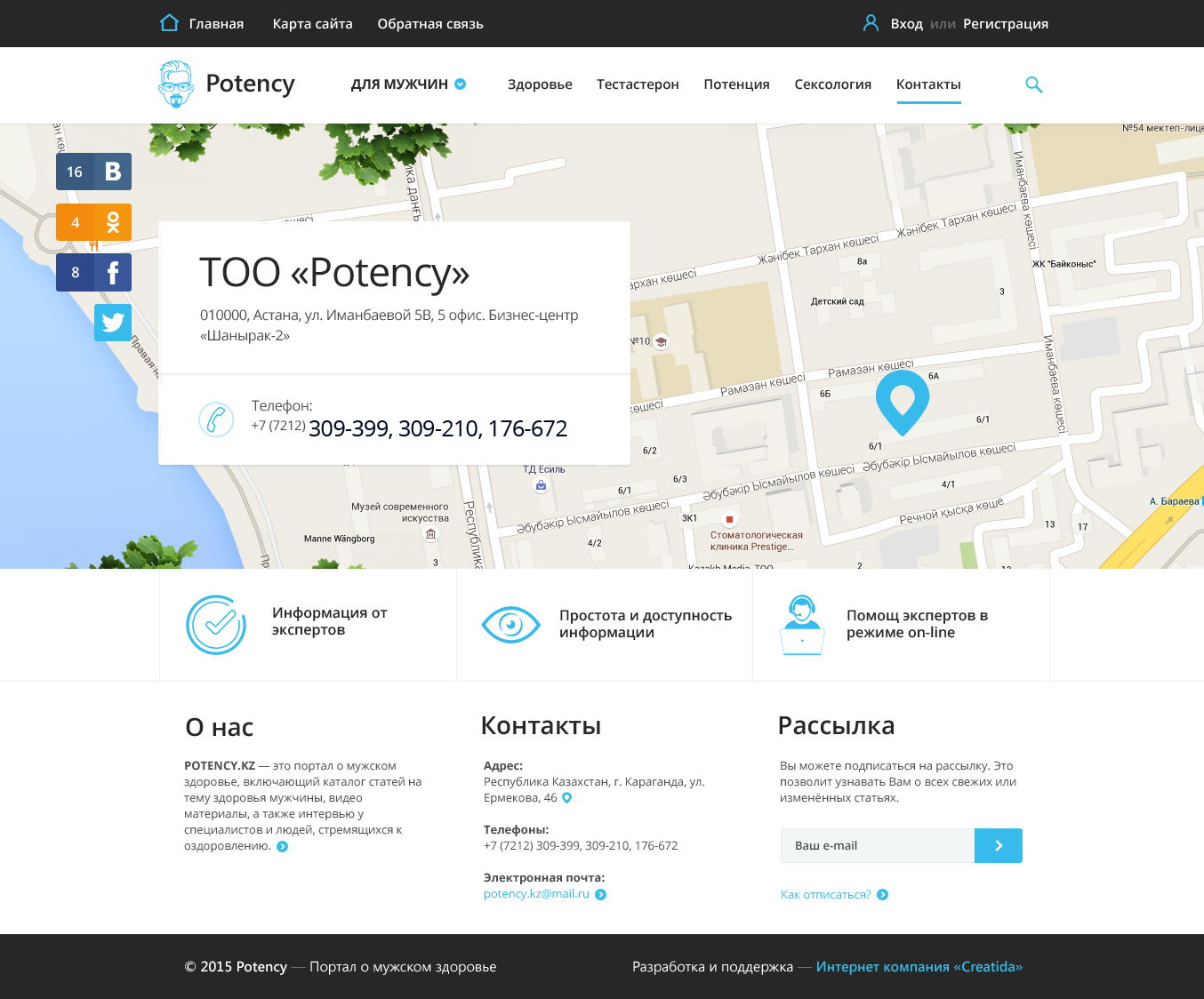1204x999 pixels.
Task: Click the location pin after Ермекова, 46
Action: coord(567,798)
